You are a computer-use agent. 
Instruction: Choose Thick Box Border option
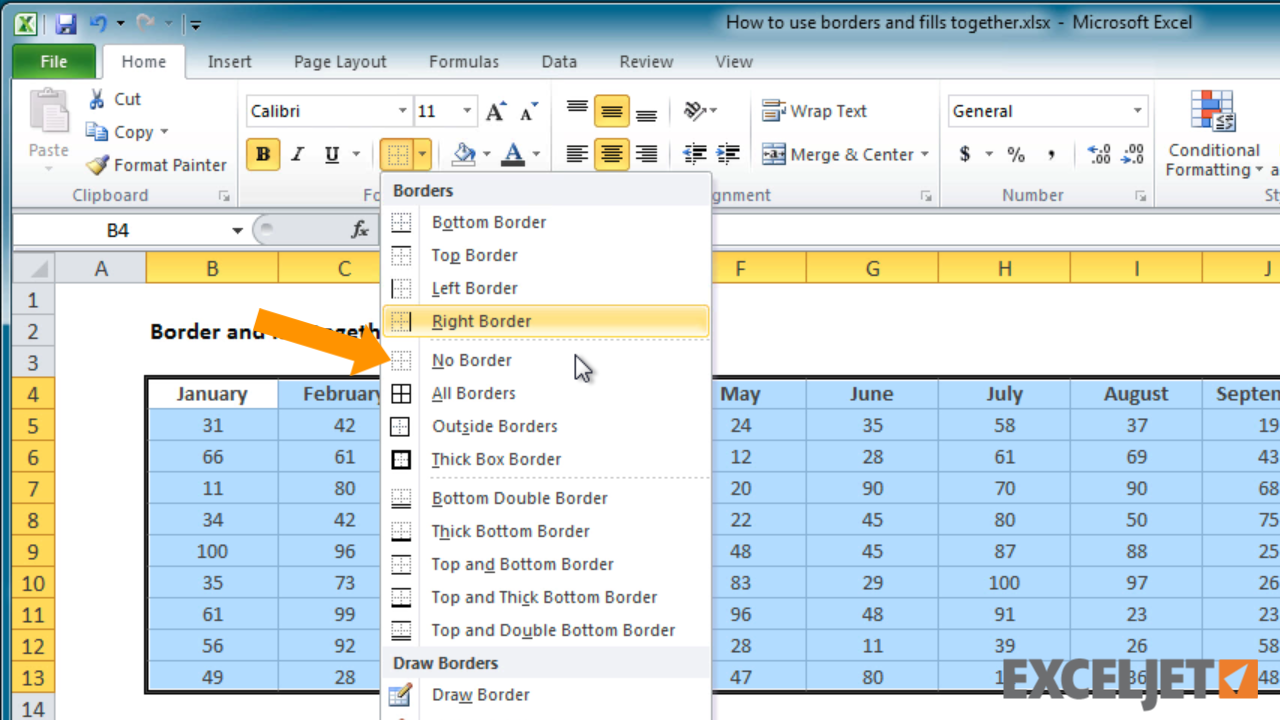pos(546,459)
